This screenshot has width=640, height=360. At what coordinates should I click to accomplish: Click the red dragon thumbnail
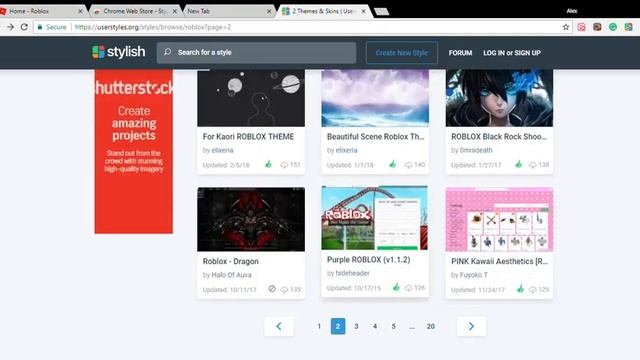pos(251,219)
